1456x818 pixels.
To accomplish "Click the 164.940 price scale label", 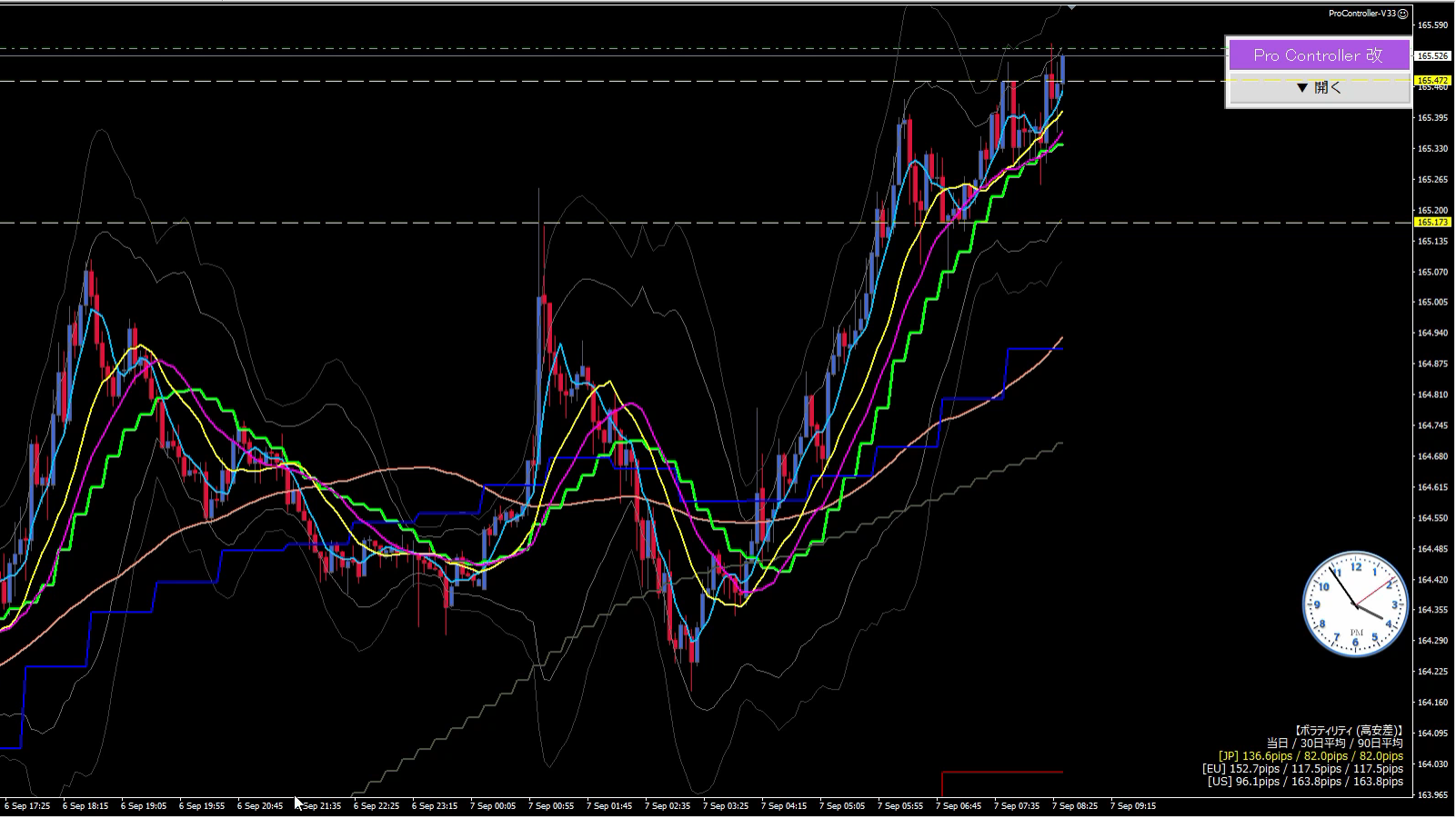I will [x=1433, y=334].
